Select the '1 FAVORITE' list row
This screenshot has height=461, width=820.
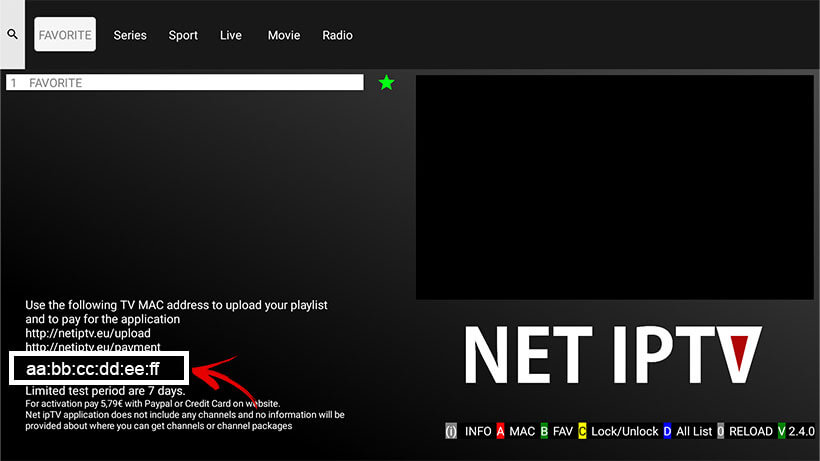pyautogui.click(x=185, y=83)
